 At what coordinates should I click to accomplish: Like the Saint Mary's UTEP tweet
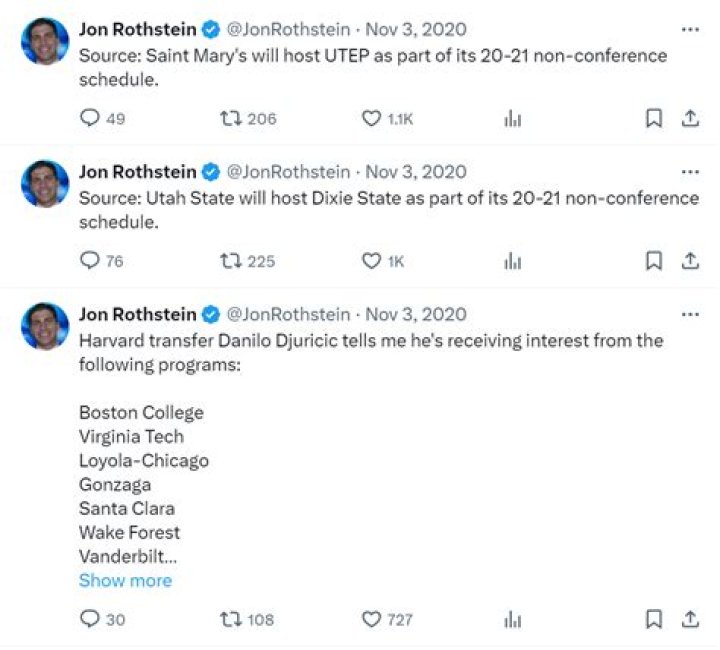point(371,118)
